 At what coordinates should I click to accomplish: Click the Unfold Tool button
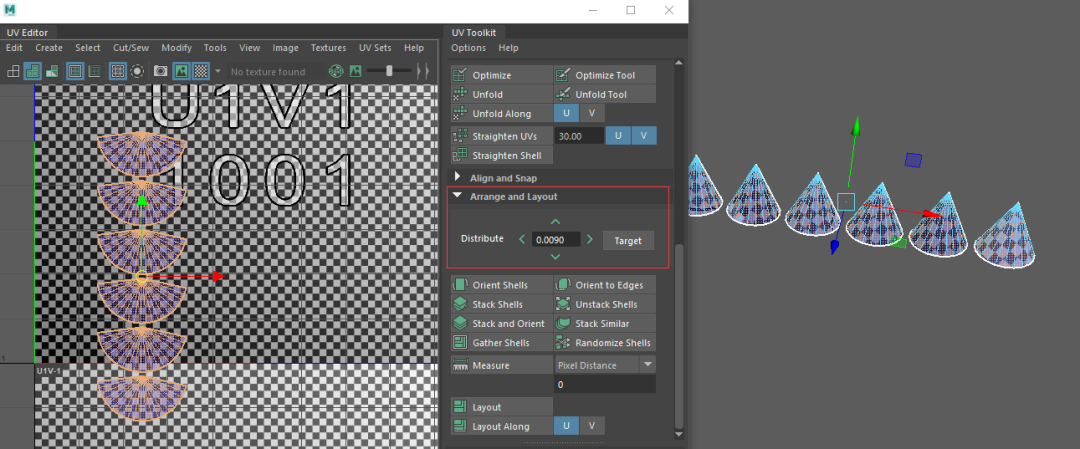point(605,94)
